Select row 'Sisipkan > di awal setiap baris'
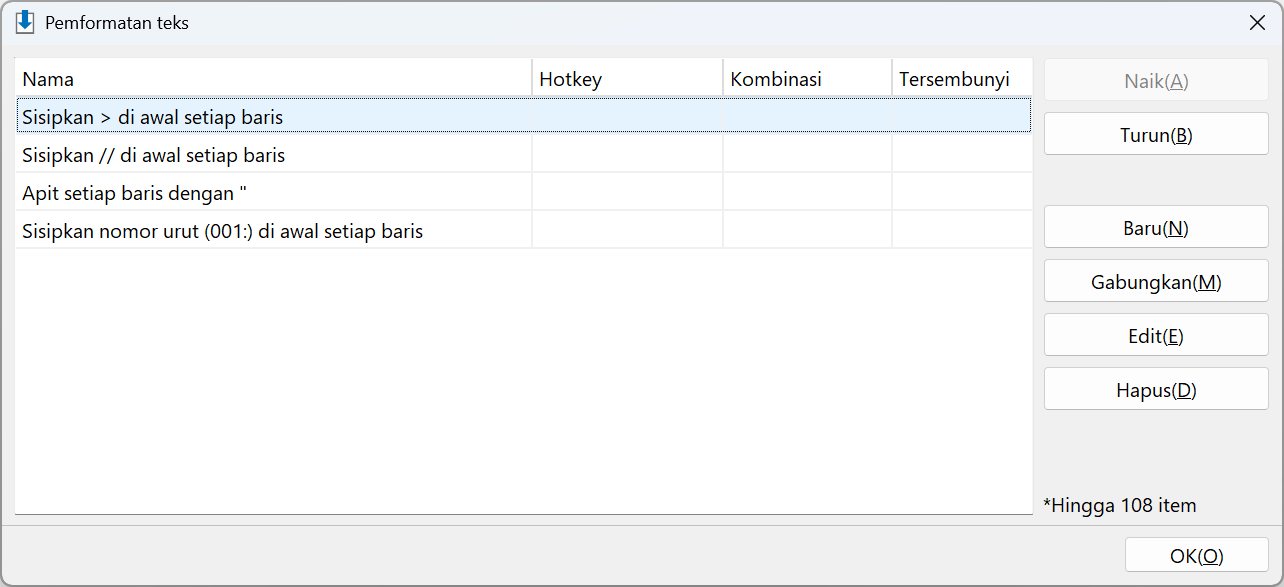This screenshot has width=1284, height=587. pos(523,116)
